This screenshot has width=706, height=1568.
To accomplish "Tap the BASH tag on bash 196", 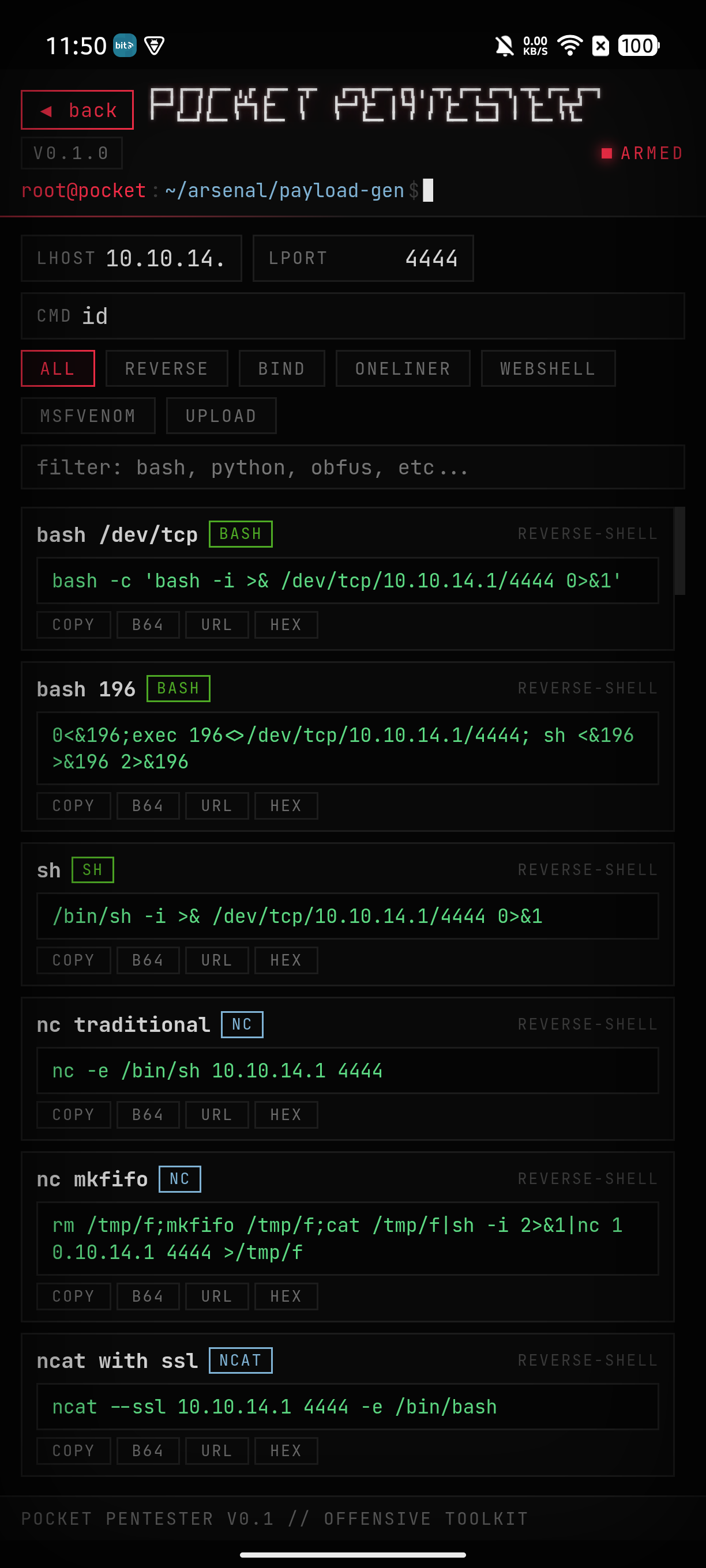I will [x=178, y=688].
